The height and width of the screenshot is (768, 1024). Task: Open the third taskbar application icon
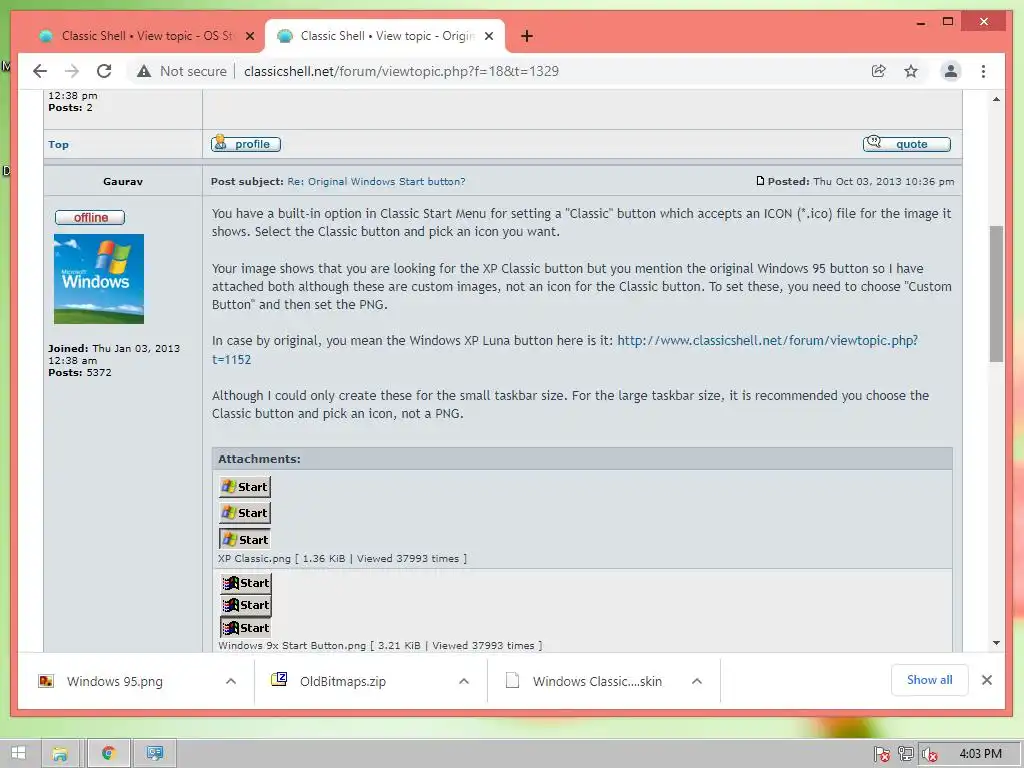[x=155, y=754]
